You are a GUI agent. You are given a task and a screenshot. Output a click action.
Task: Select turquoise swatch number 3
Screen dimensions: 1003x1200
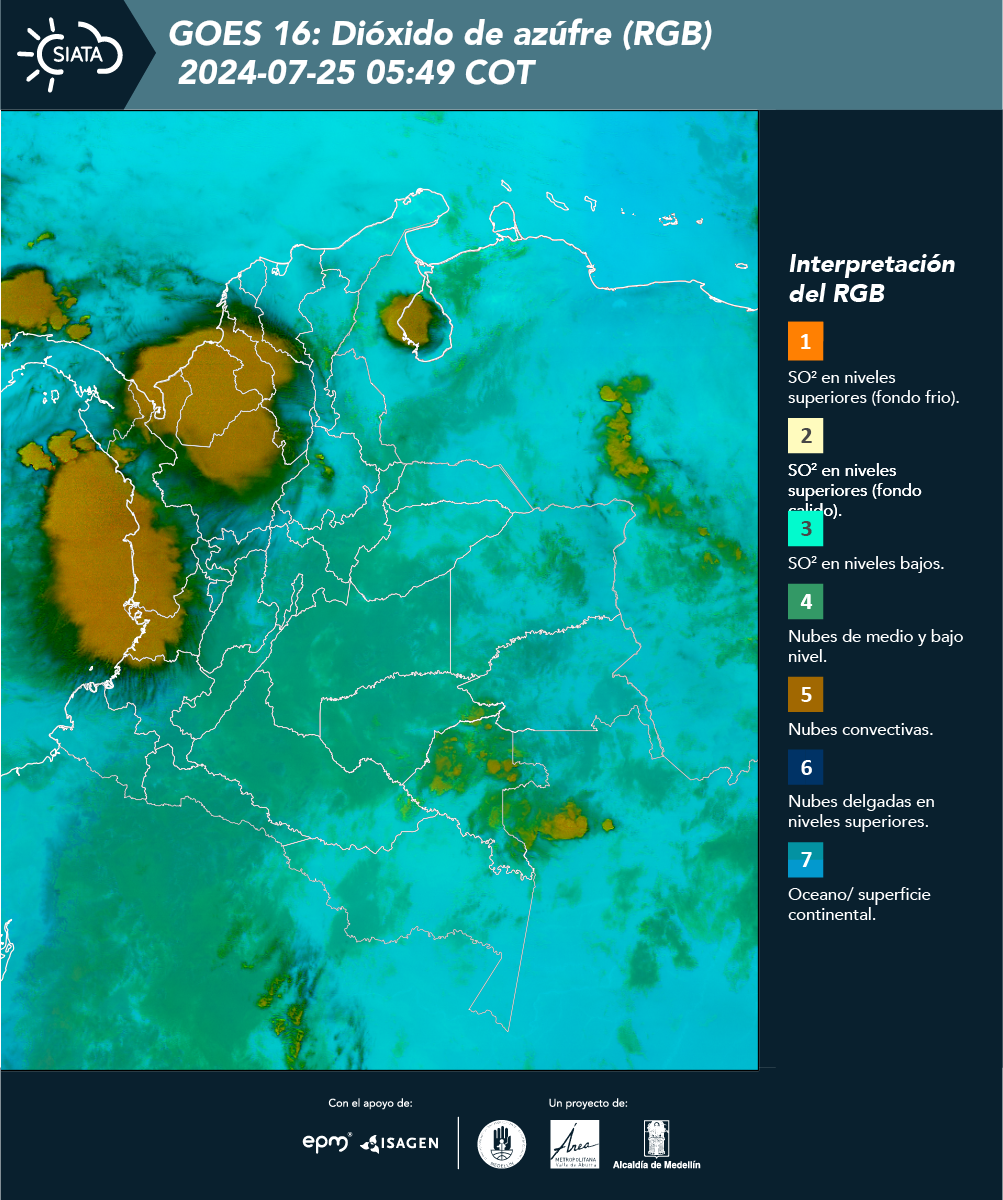point(805,528)
